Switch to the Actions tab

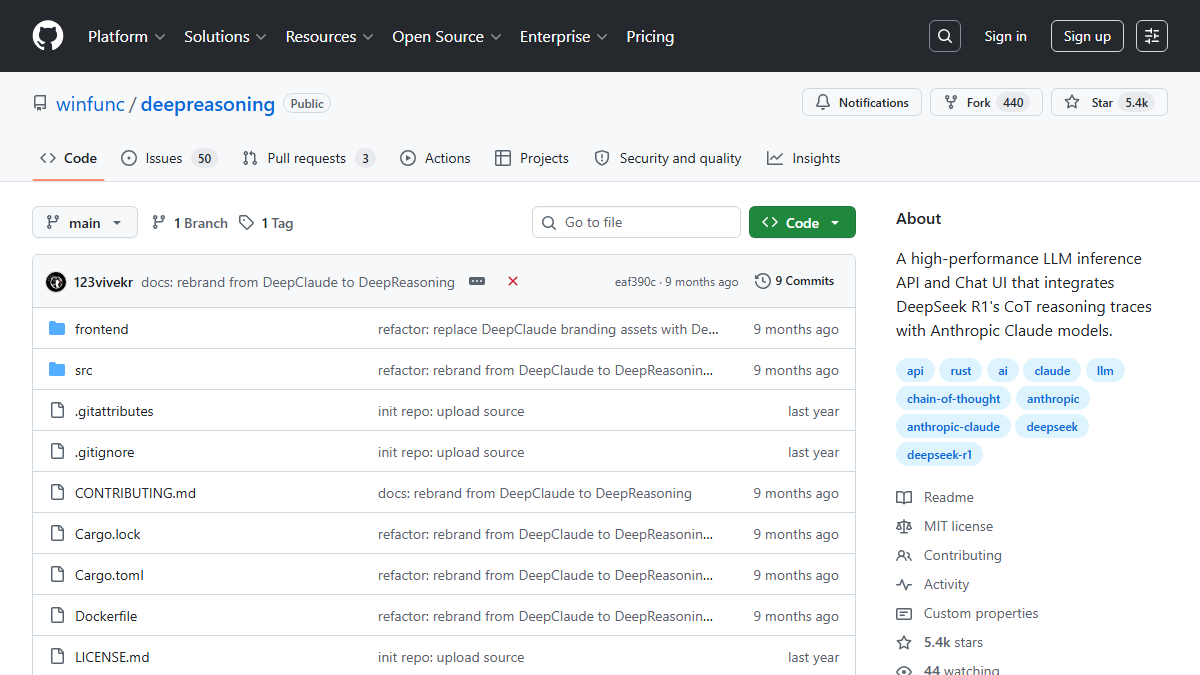[435, 158]
